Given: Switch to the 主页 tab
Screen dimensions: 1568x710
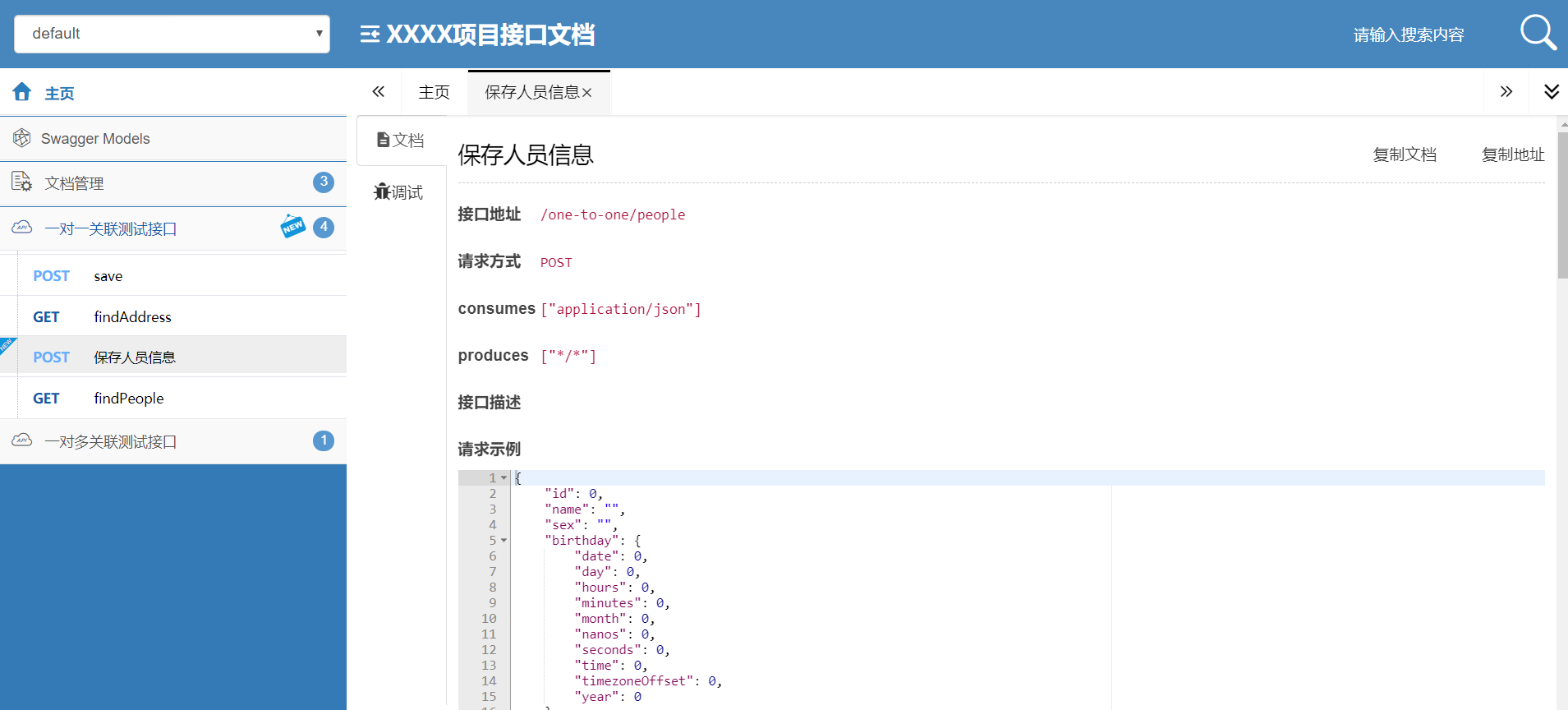Looking at the screenshot, I should tap(435, 92).
